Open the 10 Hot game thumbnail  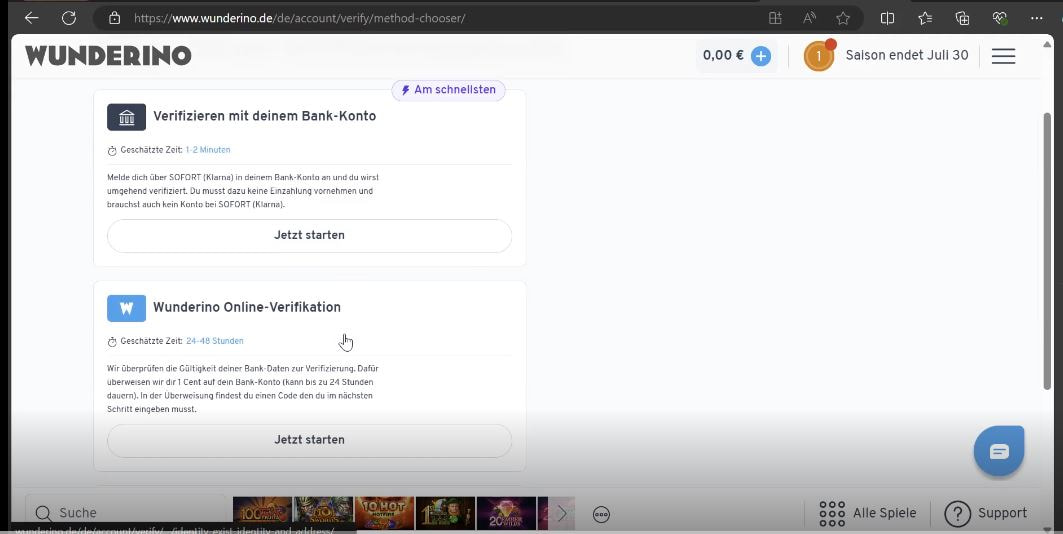pyautogui.click(x=384, y=513)
